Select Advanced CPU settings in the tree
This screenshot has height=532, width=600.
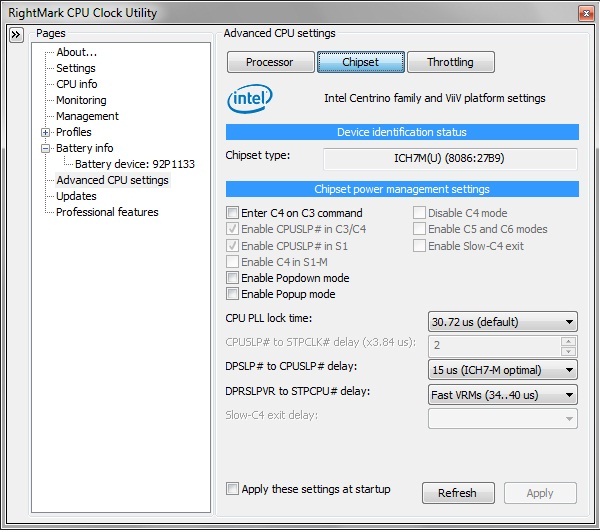click(112, 180)
